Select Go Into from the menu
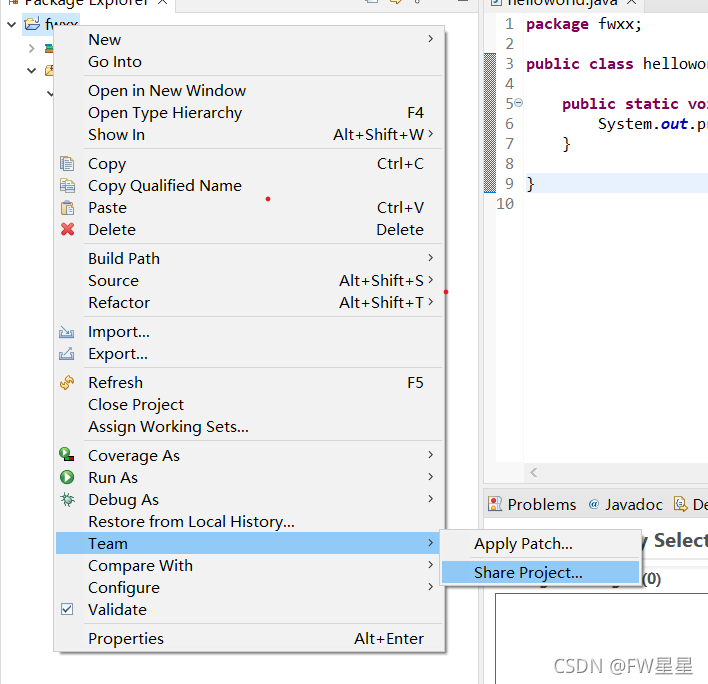The image size is (708, 684). click(x=249, y=62)
